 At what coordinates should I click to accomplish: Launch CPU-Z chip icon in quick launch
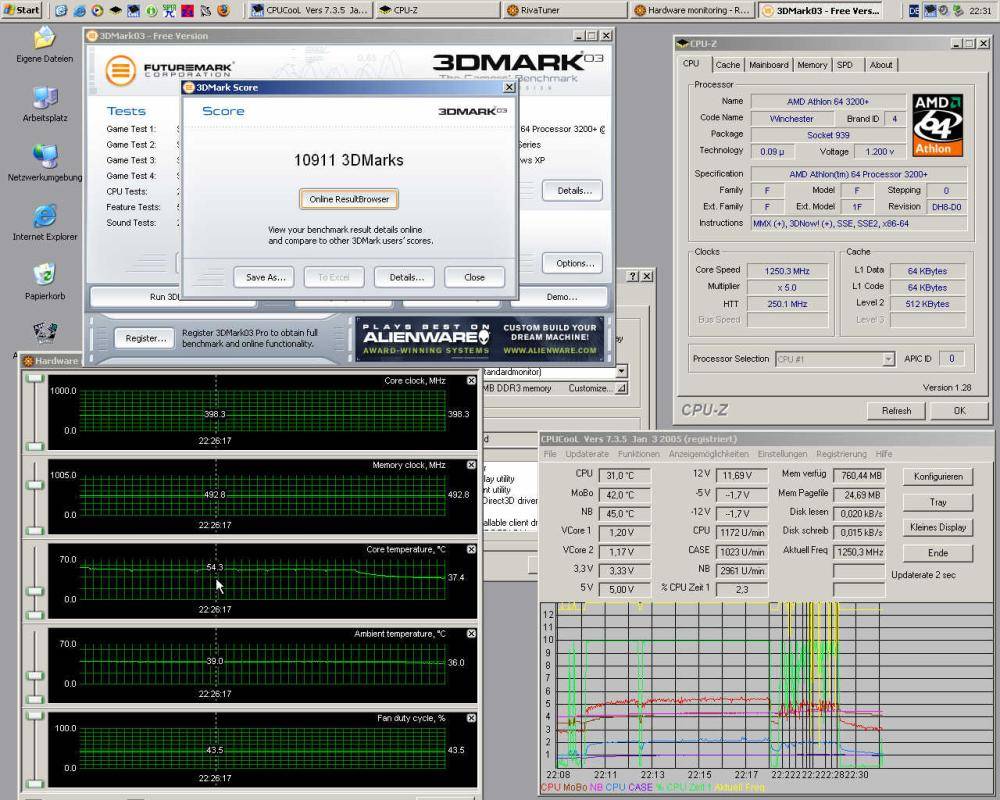pyautogui.click(x=115, y=10)
